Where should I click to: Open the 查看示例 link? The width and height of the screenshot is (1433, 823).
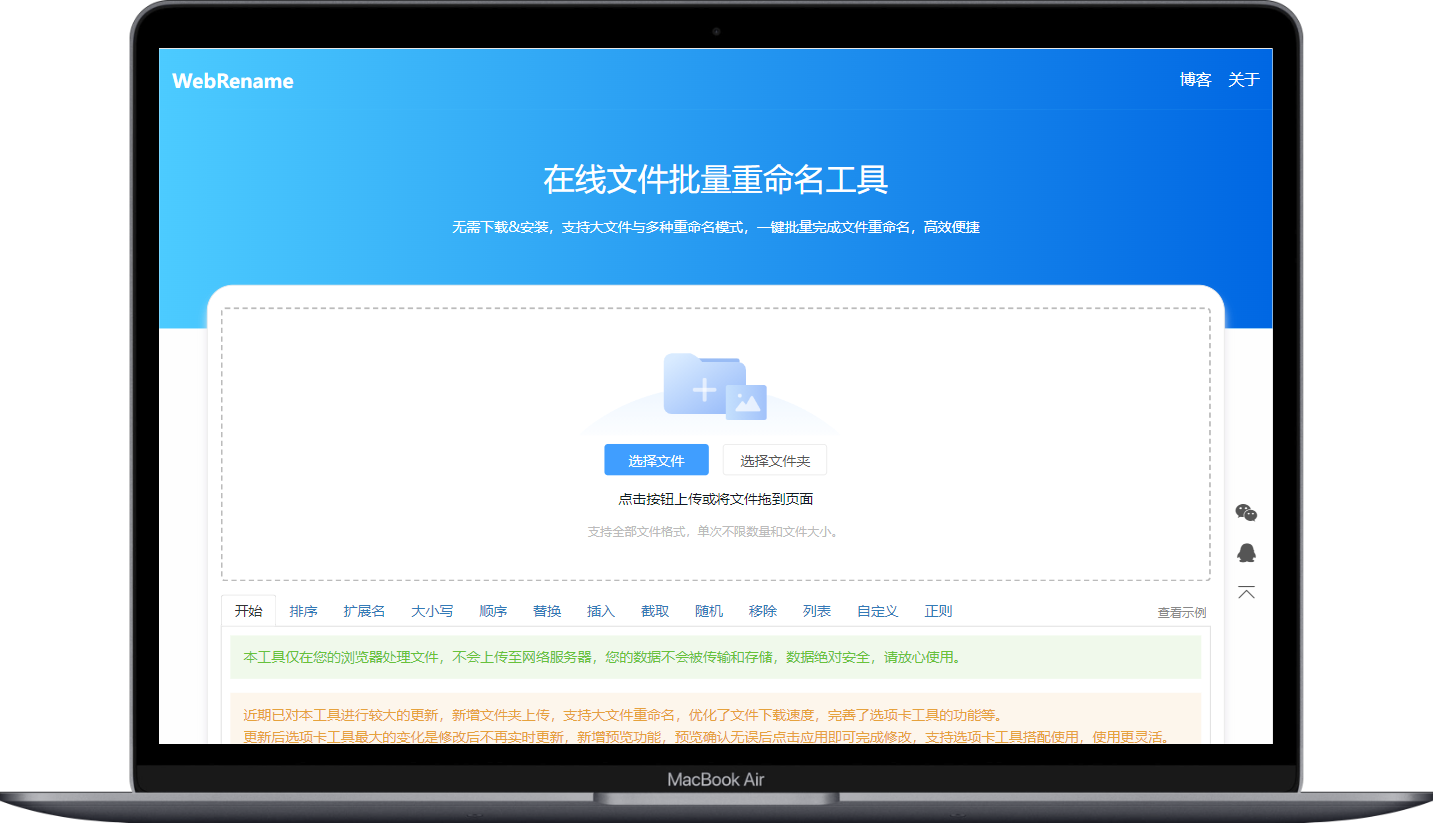(x=1182, y=612)
